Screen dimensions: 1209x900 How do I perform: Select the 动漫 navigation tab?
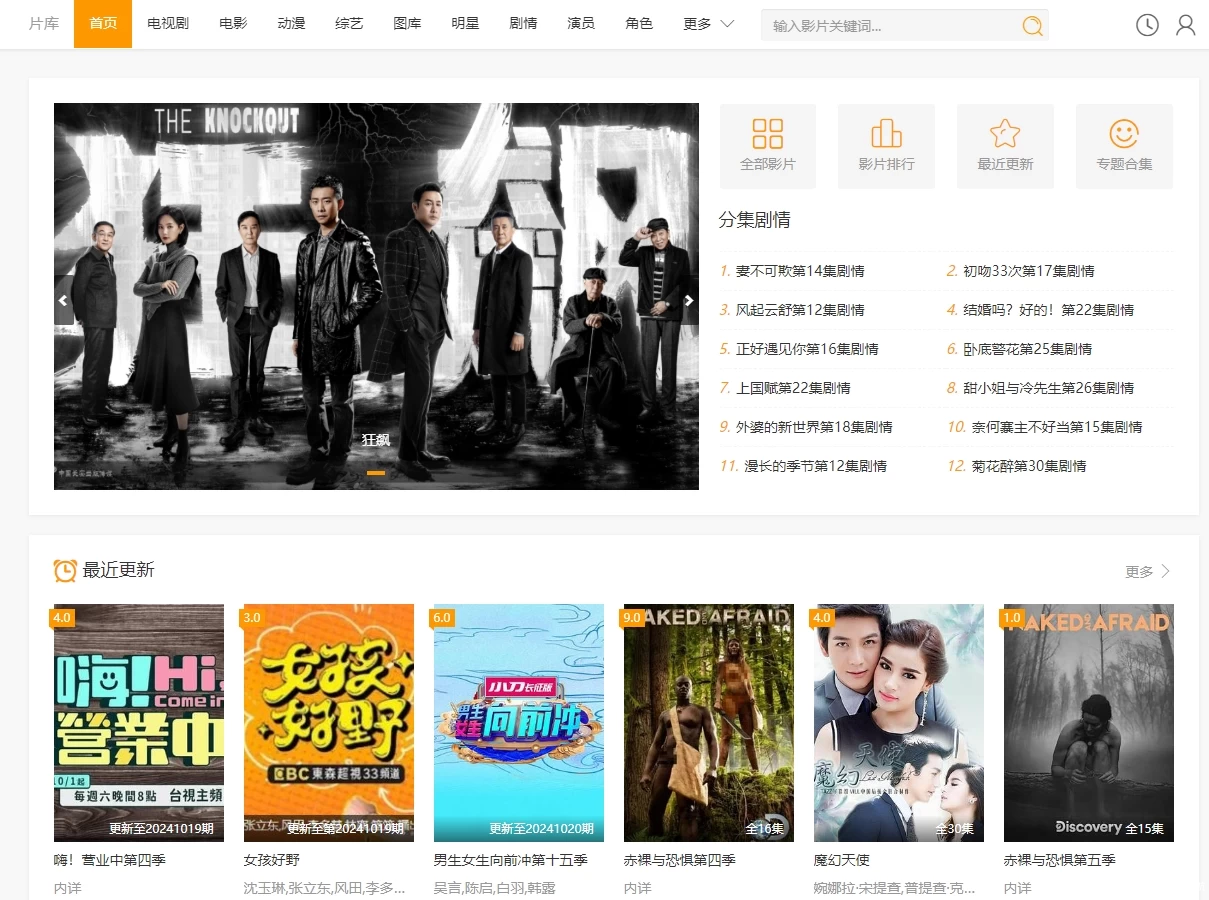(x=291, y=24)
